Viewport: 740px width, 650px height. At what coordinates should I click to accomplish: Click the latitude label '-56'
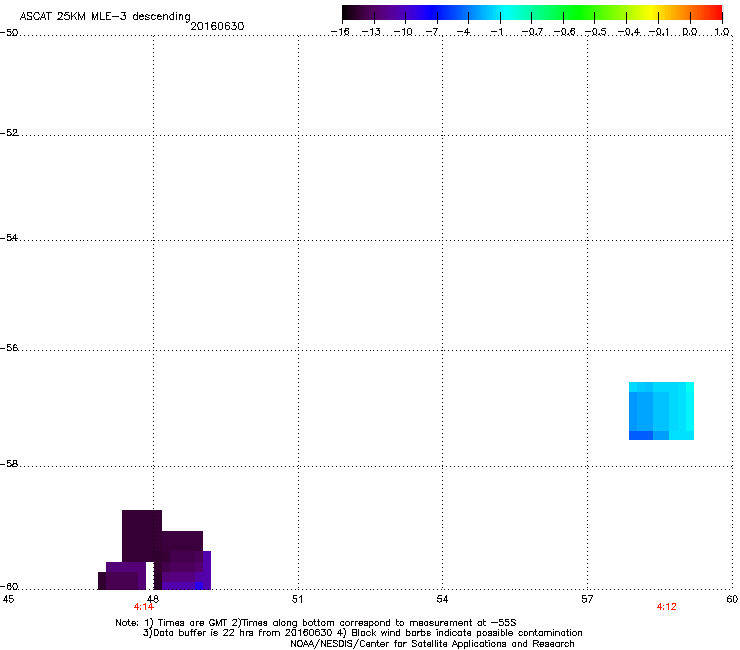tap(9, 347)
